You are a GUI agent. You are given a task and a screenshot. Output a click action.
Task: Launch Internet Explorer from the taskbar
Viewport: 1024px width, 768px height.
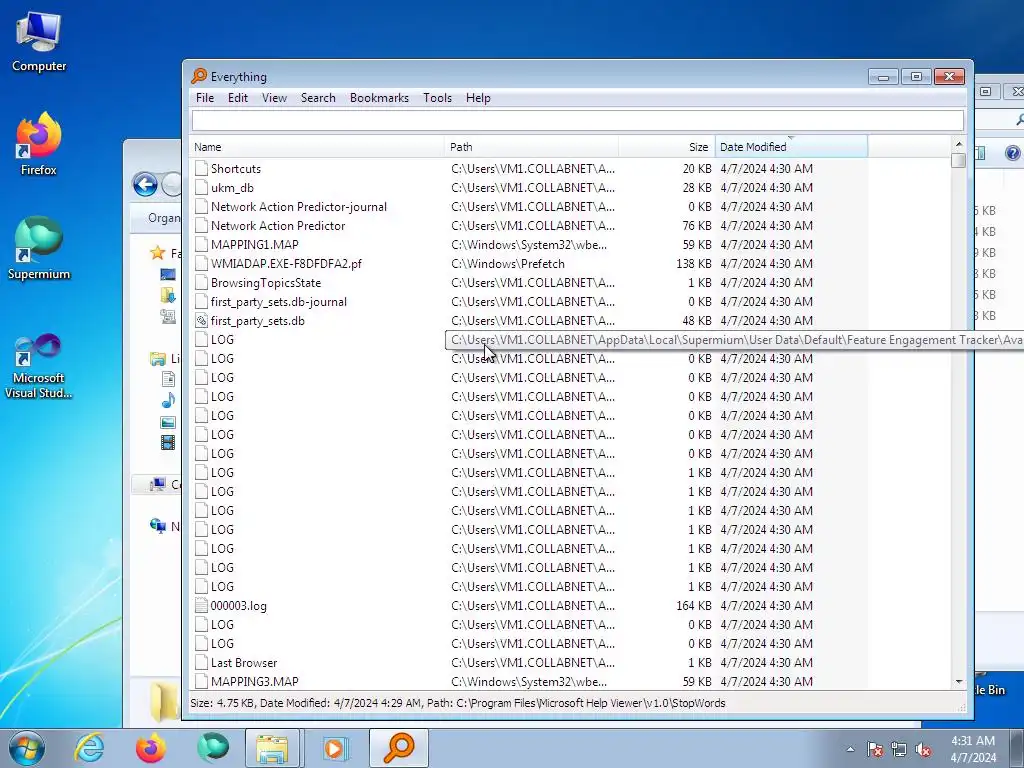click(89, 748)
